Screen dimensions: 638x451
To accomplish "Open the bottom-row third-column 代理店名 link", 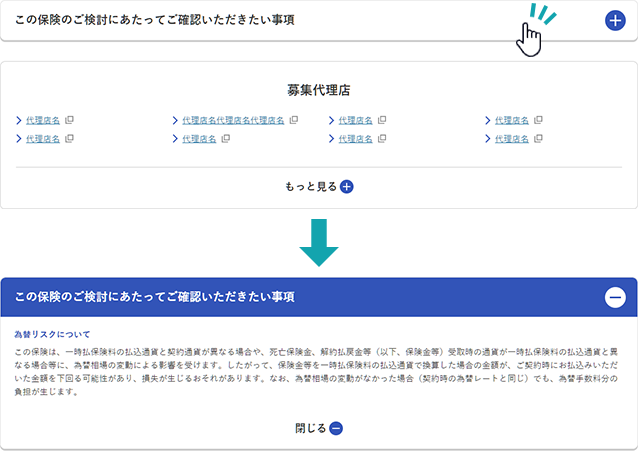I will click(355, 139).
